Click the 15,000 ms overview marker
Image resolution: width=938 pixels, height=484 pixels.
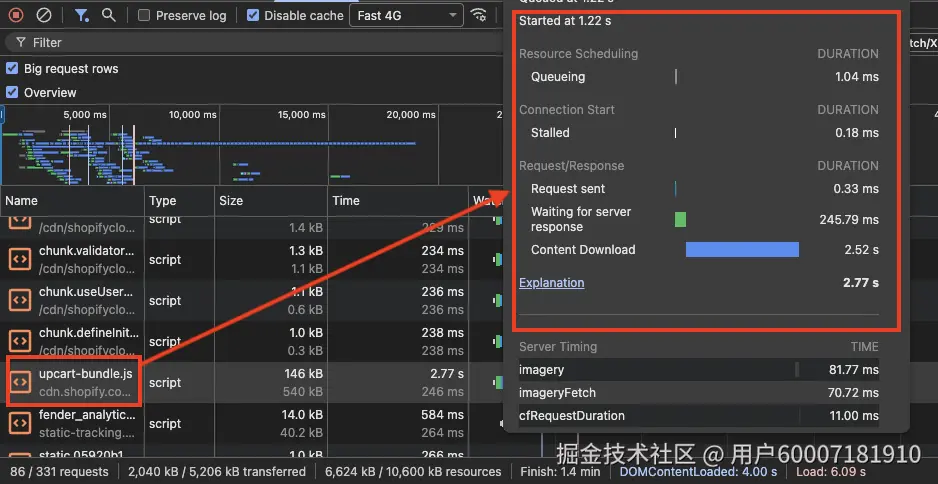(x=302, y=114)
